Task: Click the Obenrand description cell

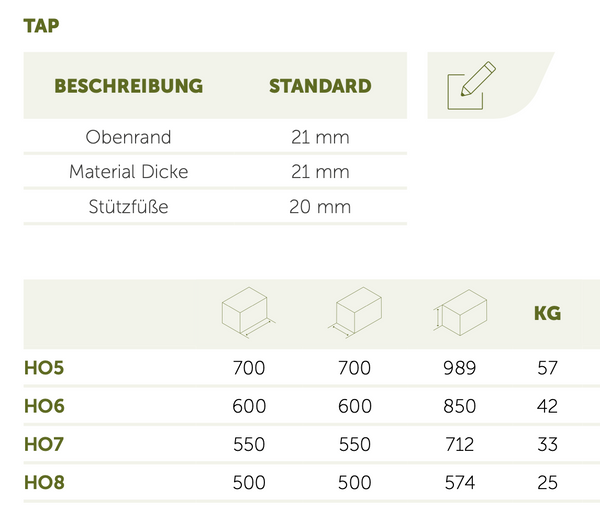Action: (129, 137)
